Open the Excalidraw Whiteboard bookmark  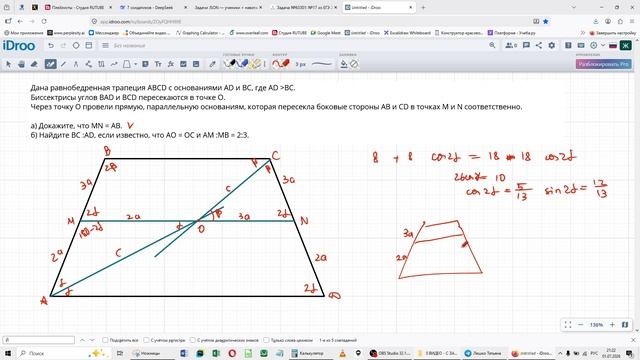[x=407, y=33]
